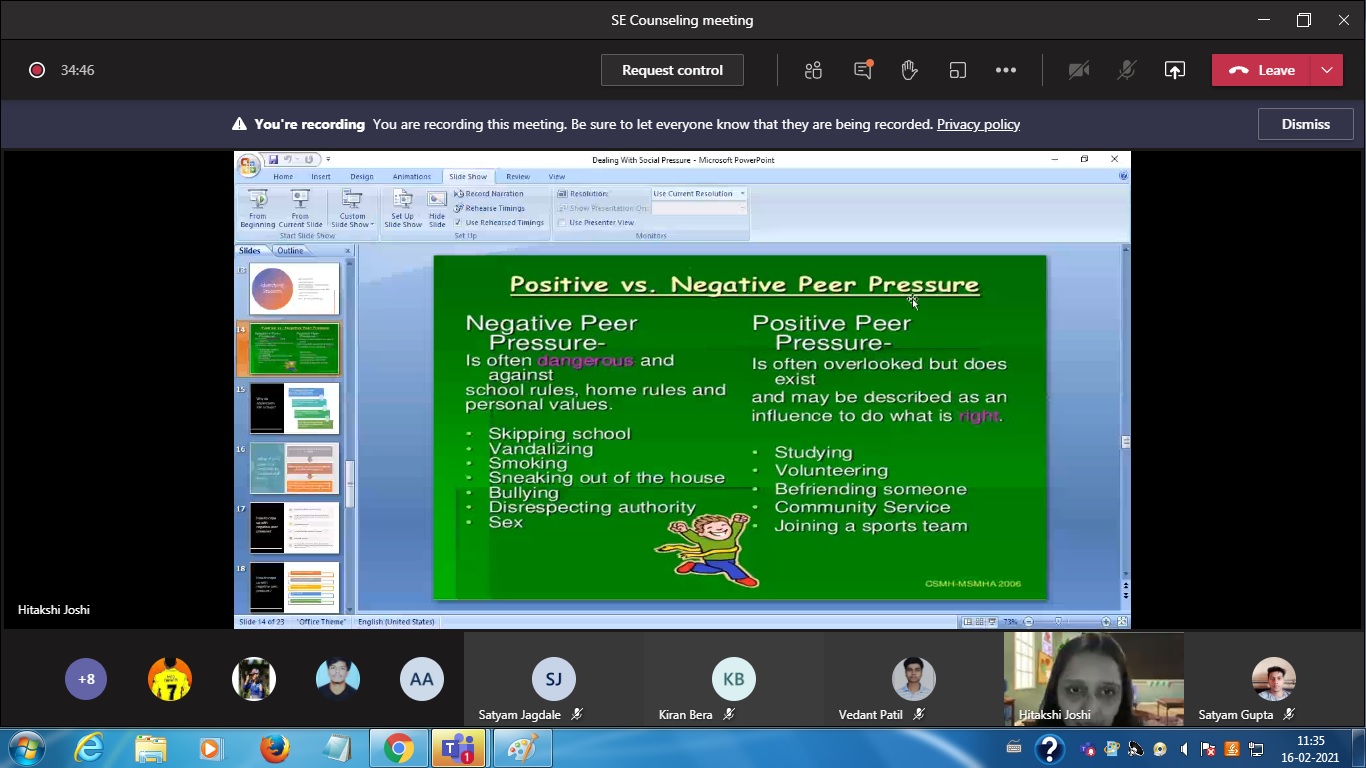
Task: Turn on the camera
Action: point(1078,70)
